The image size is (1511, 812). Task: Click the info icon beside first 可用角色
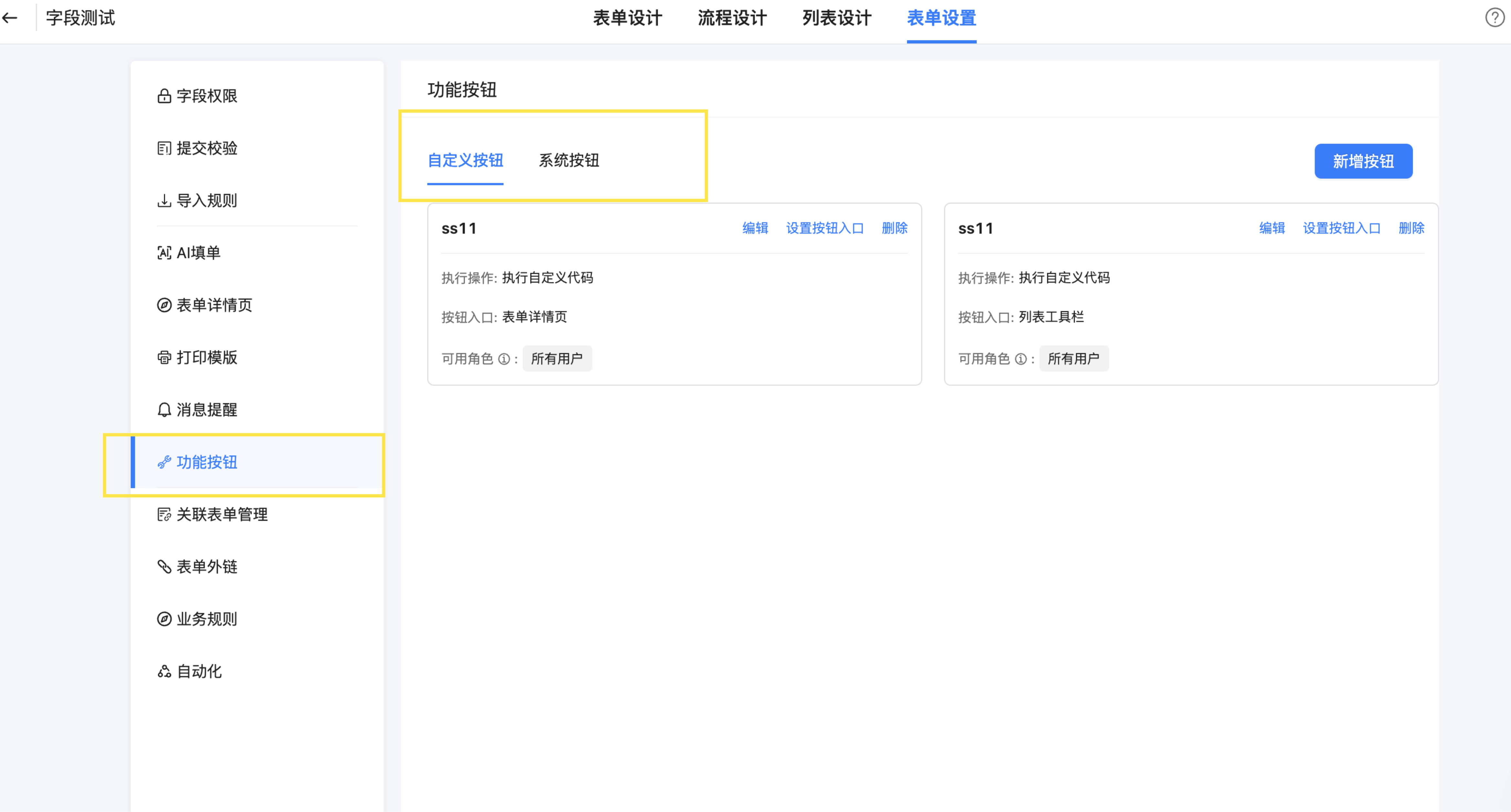click(504, 359)
